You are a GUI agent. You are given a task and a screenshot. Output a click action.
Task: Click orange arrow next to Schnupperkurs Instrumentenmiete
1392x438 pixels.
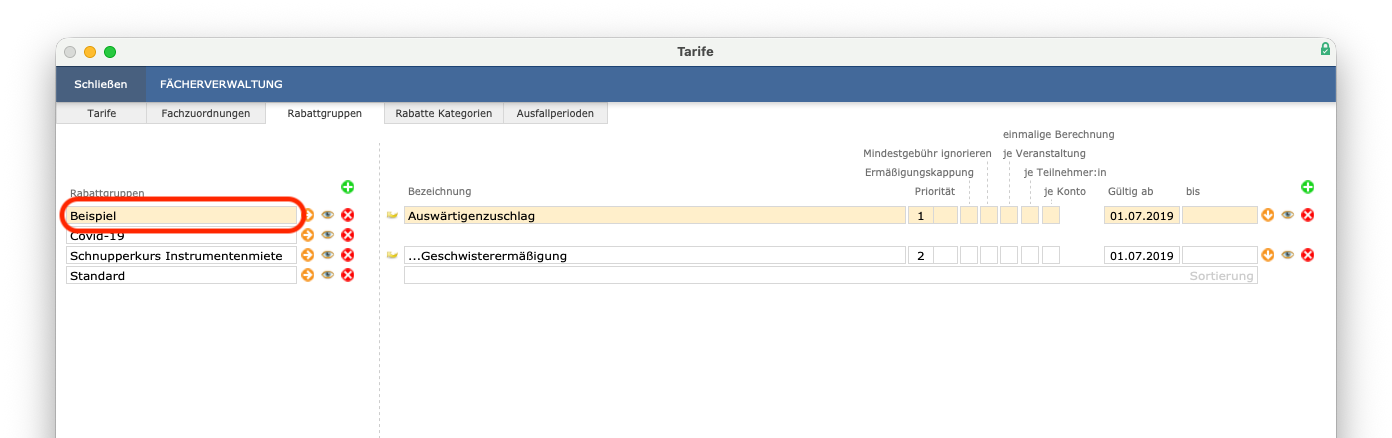[308, 255]
